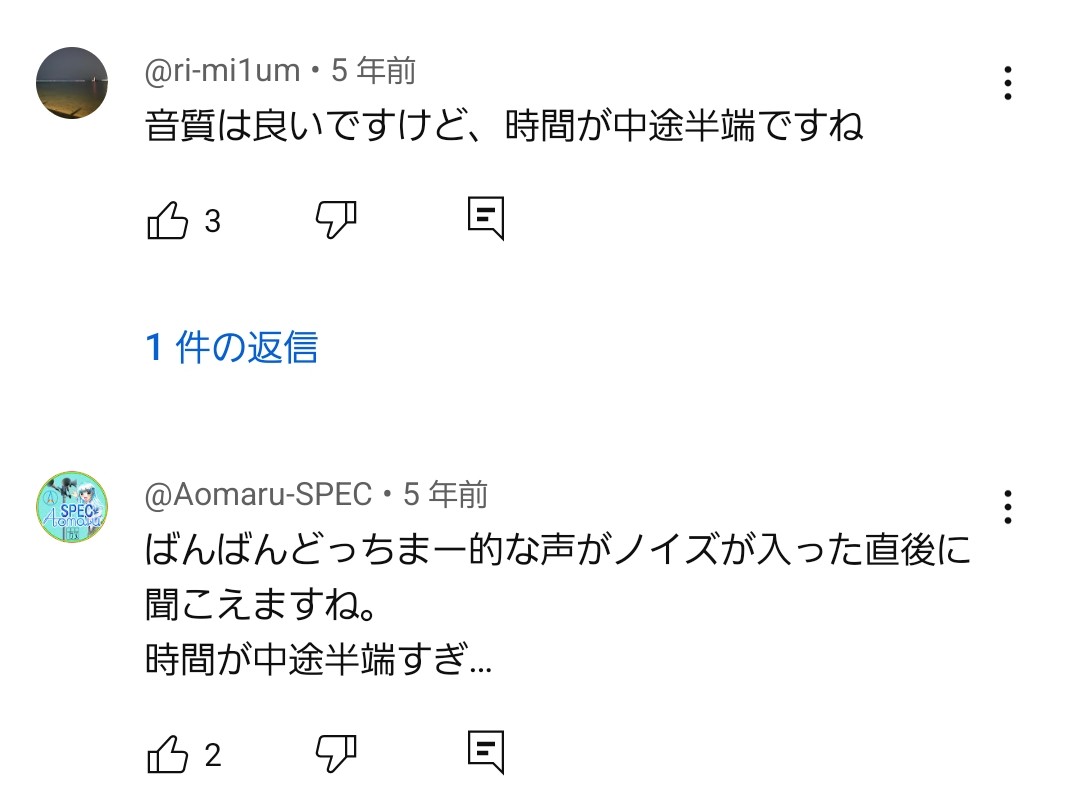Visit the @ri-mi1um channel username link
Image resolution: width=1080 pixels, height=806 pixels.
pyautogui.click(x=222, y=71)
